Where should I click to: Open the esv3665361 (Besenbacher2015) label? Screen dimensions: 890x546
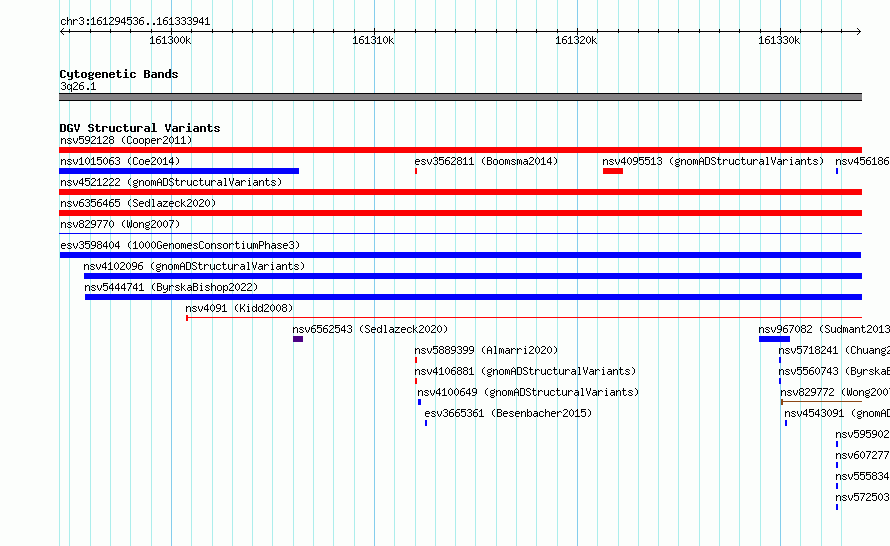coord(508,413)
